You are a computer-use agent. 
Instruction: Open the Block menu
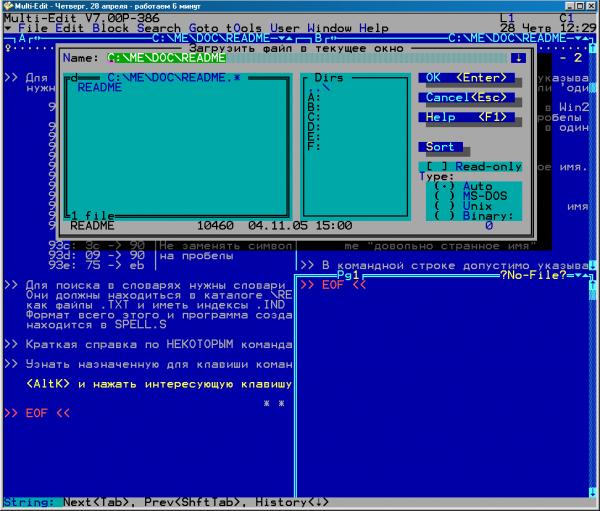coord(112,28)
